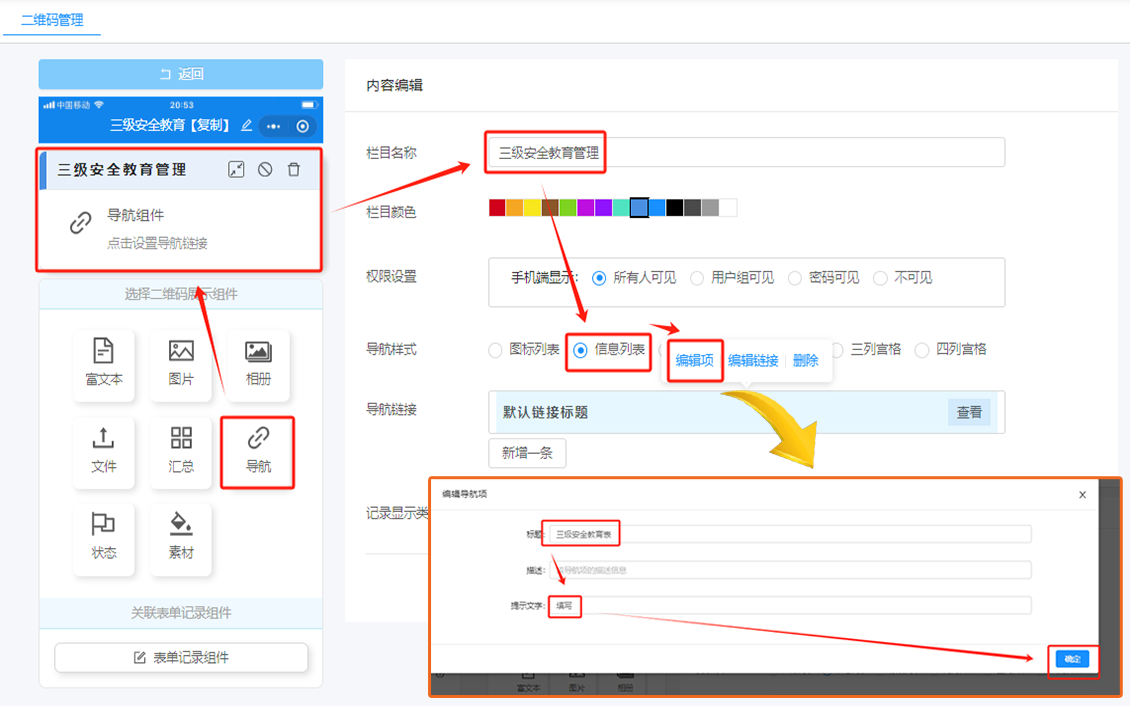Pick the 汇总 summary component
Image resolution: width=1130 pixels, height=706 pixels.
point(181,451)
